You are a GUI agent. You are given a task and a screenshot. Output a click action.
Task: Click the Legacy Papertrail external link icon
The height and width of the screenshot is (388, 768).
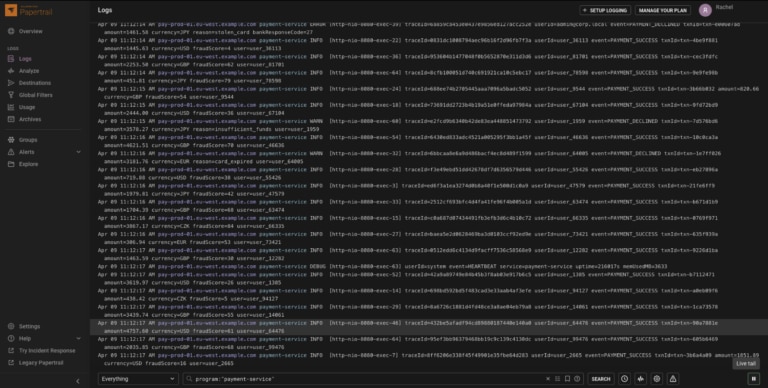[x=11, y=363]
